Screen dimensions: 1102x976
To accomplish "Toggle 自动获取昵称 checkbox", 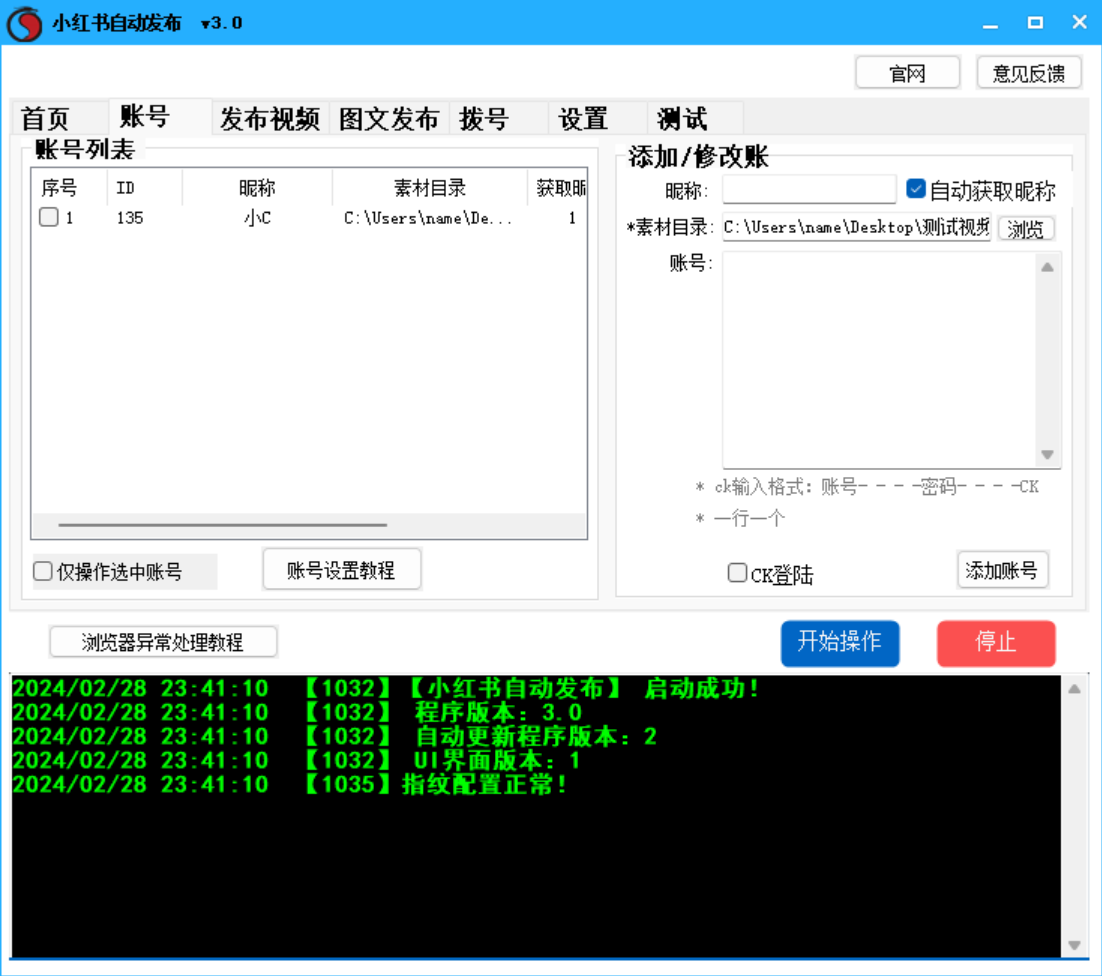I will (x=915, y=189).
